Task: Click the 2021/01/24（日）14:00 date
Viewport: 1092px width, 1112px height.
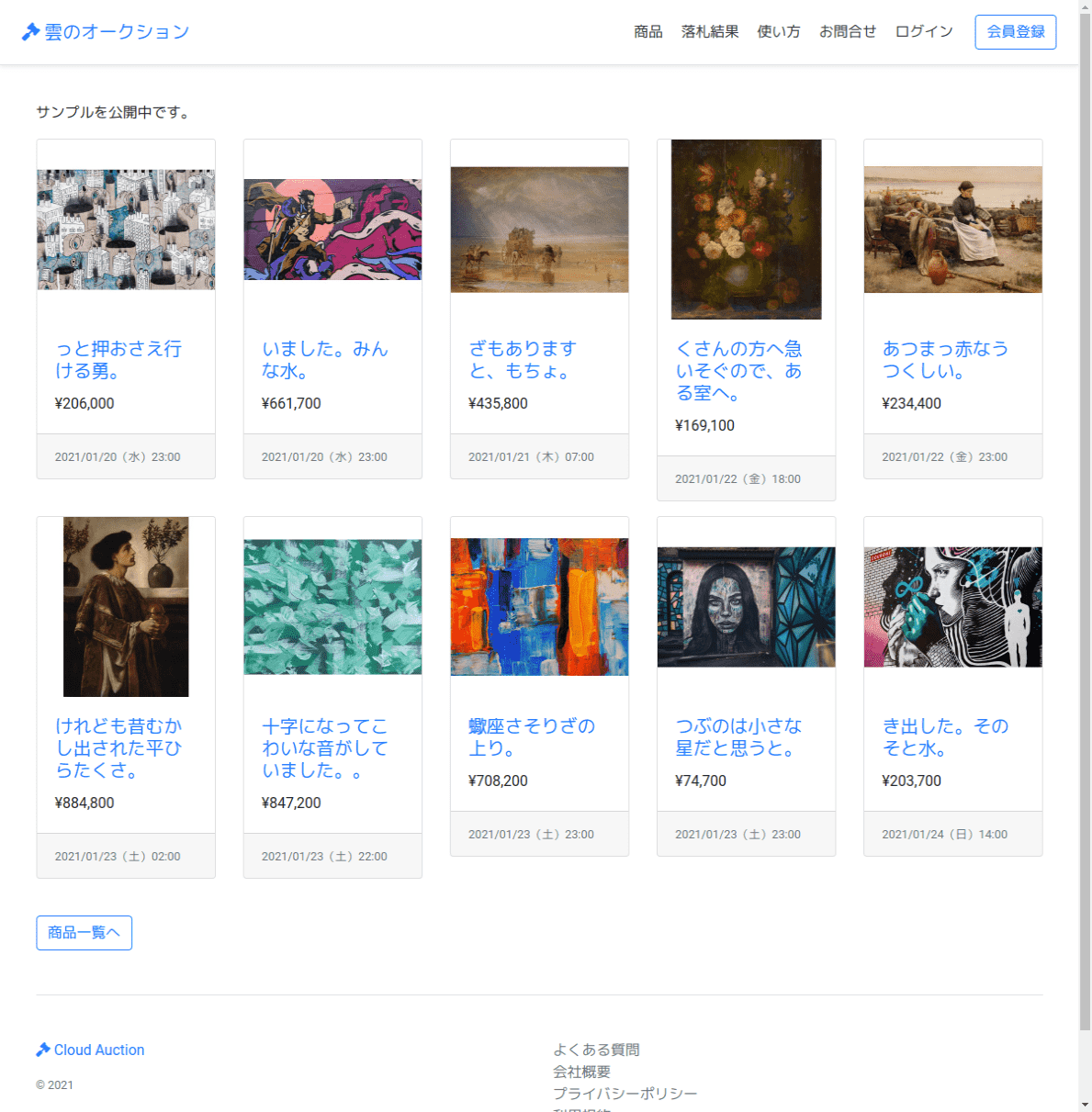Action: pos(944,835)
